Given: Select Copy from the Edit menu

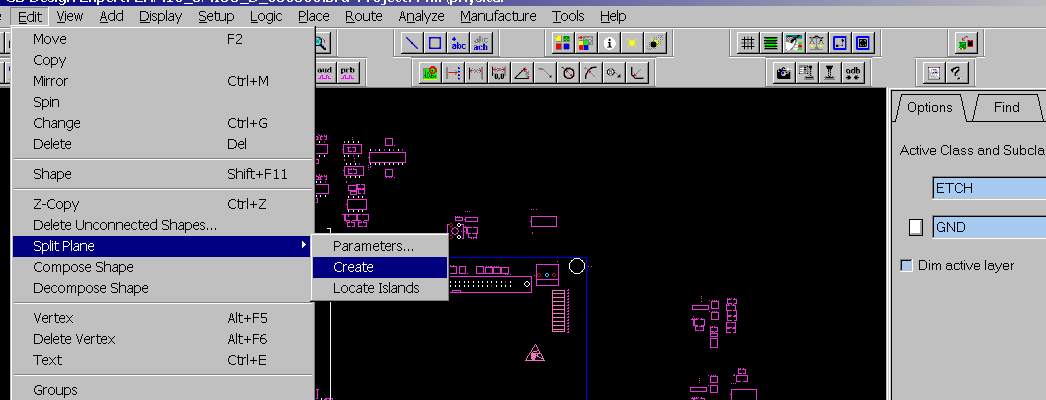Looking at the screenshot, I should tap(162, 60).
